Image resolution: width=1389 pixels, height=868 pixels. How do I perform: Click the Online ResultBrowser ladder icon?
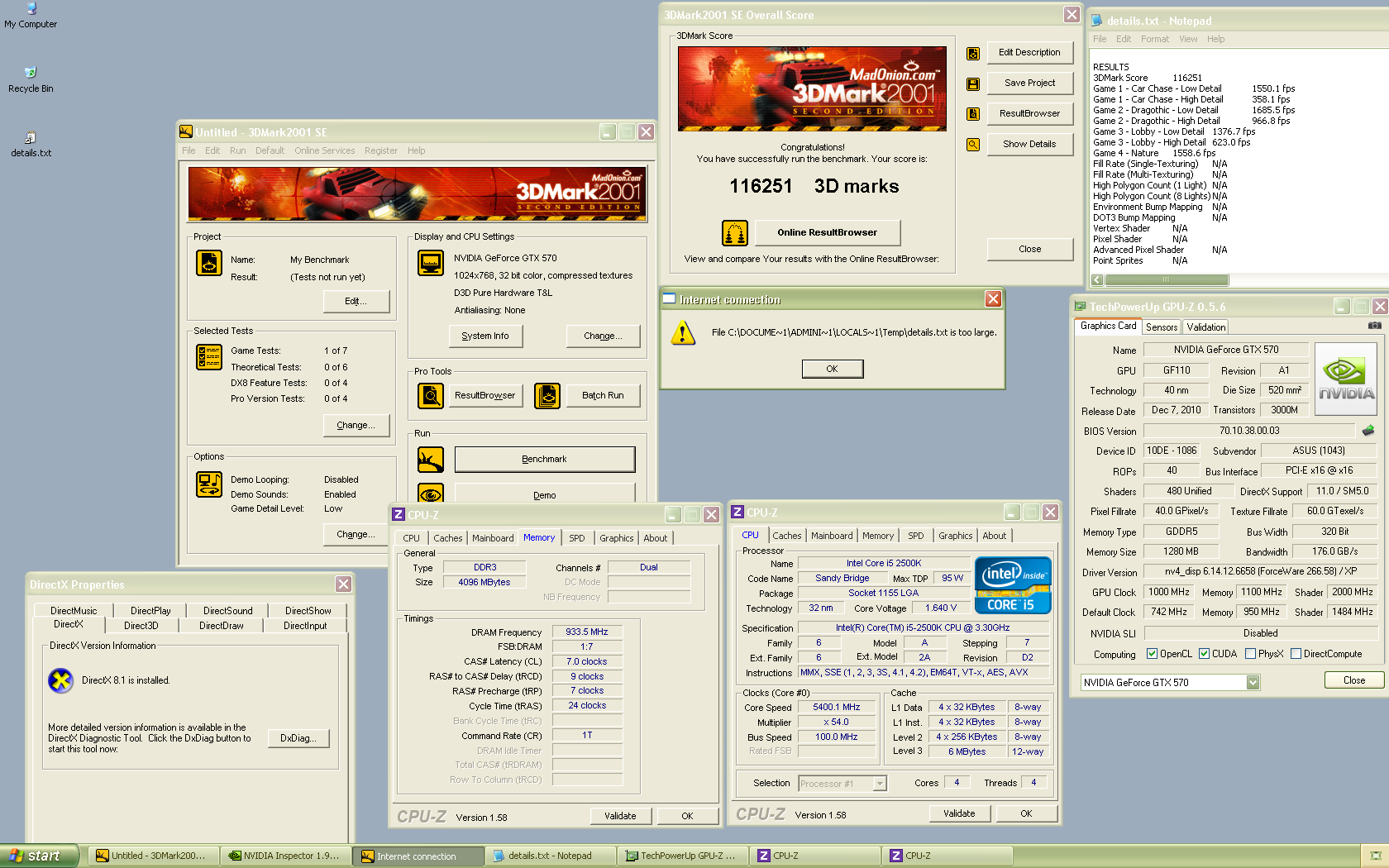point(735,233)
